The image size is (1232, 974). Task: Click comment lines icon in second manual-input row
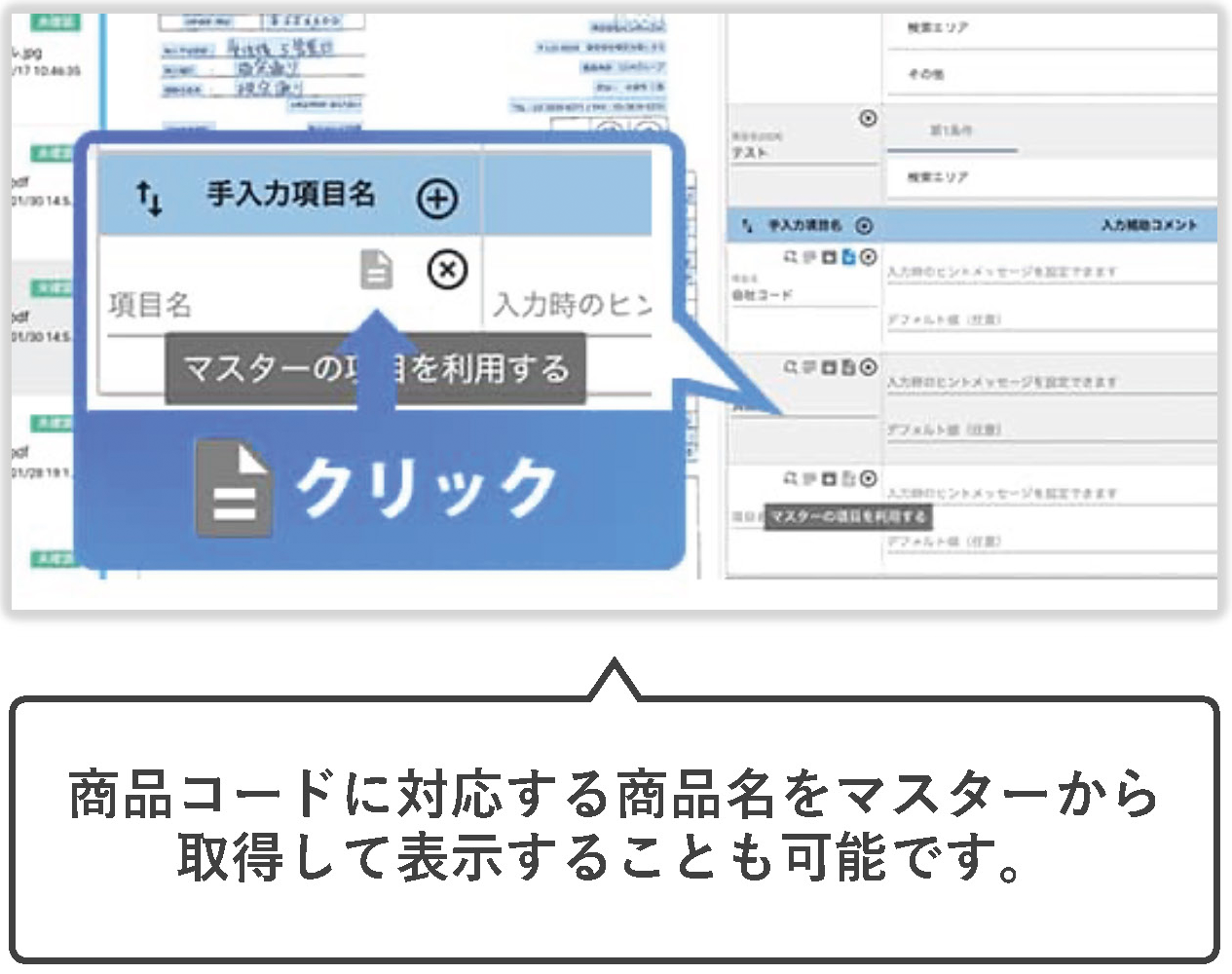809,368
